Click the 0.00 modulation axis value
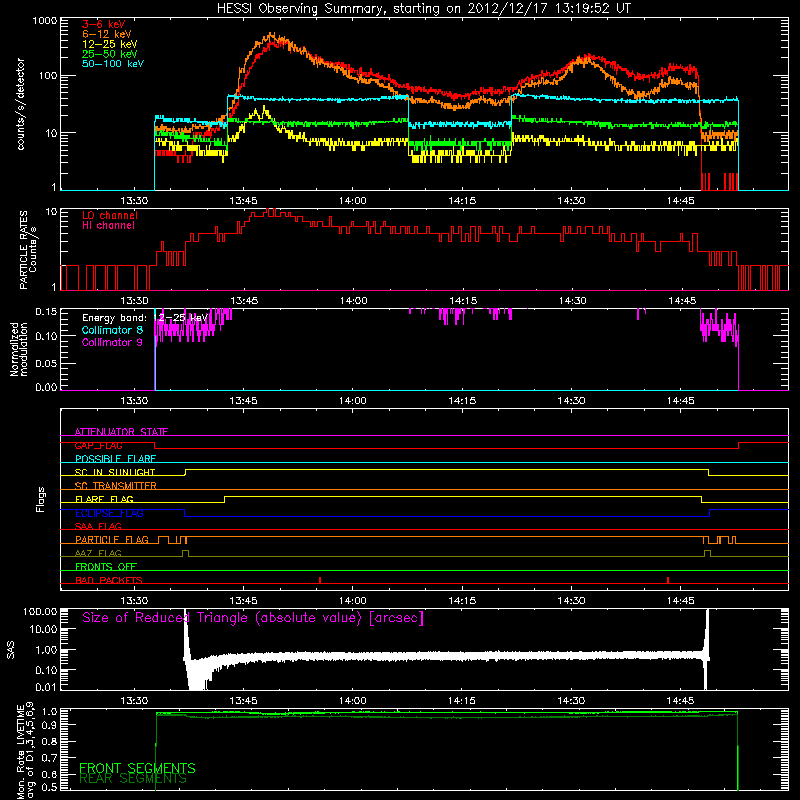The height and width of the screenshot is (800, 800). 46,387
